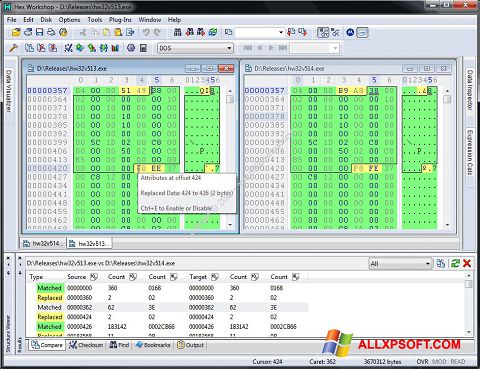Click the red X clear results icon
The image size is (480, 369).
pyautogui.click(x=467, y=263)
